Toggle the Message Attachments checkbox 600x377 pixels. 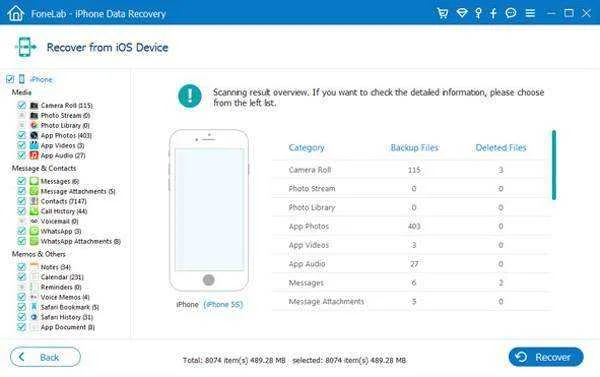[22, 191]
